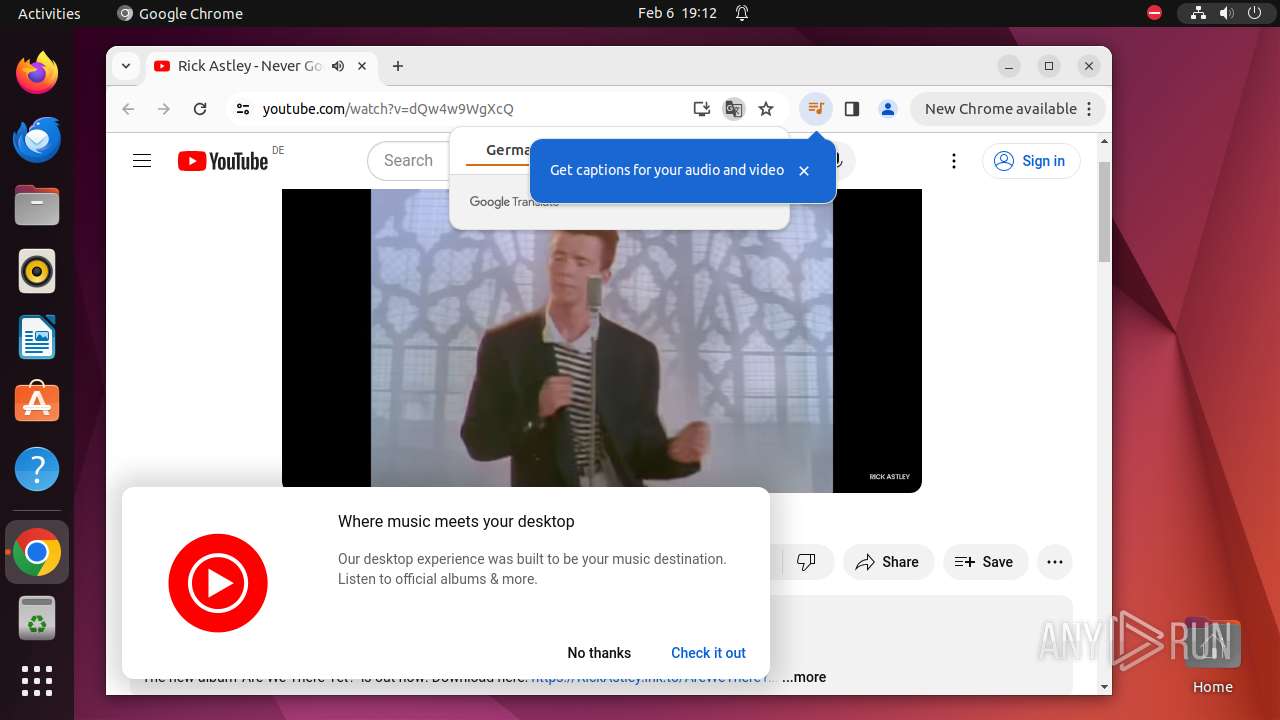The height and width of the screenshot is (720, 1280).
Task: Click the Sign in button
Action: (x=1031, y=161)
